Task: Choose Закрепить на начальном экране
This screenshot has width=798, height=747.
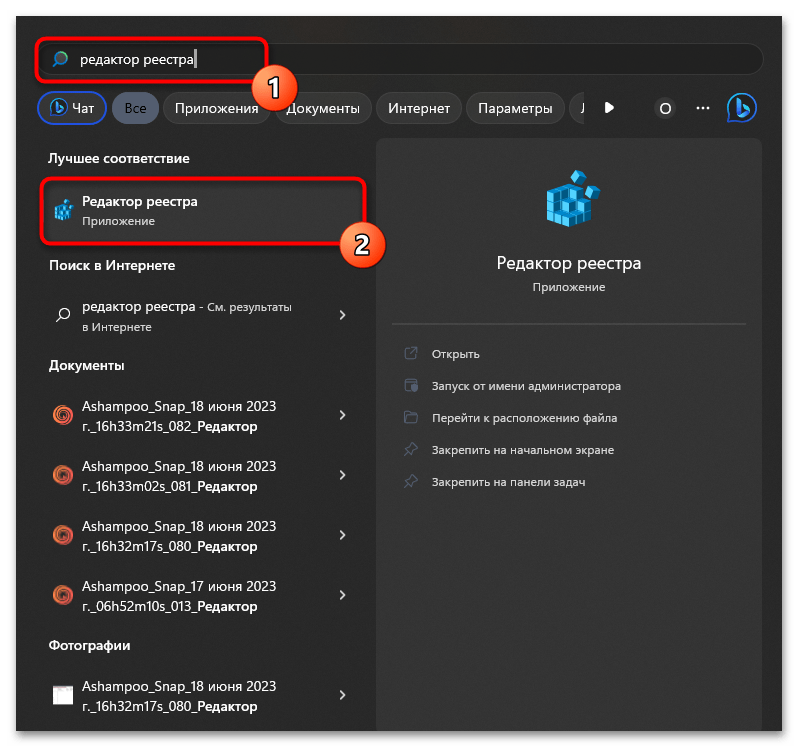Action: [523, 450]
